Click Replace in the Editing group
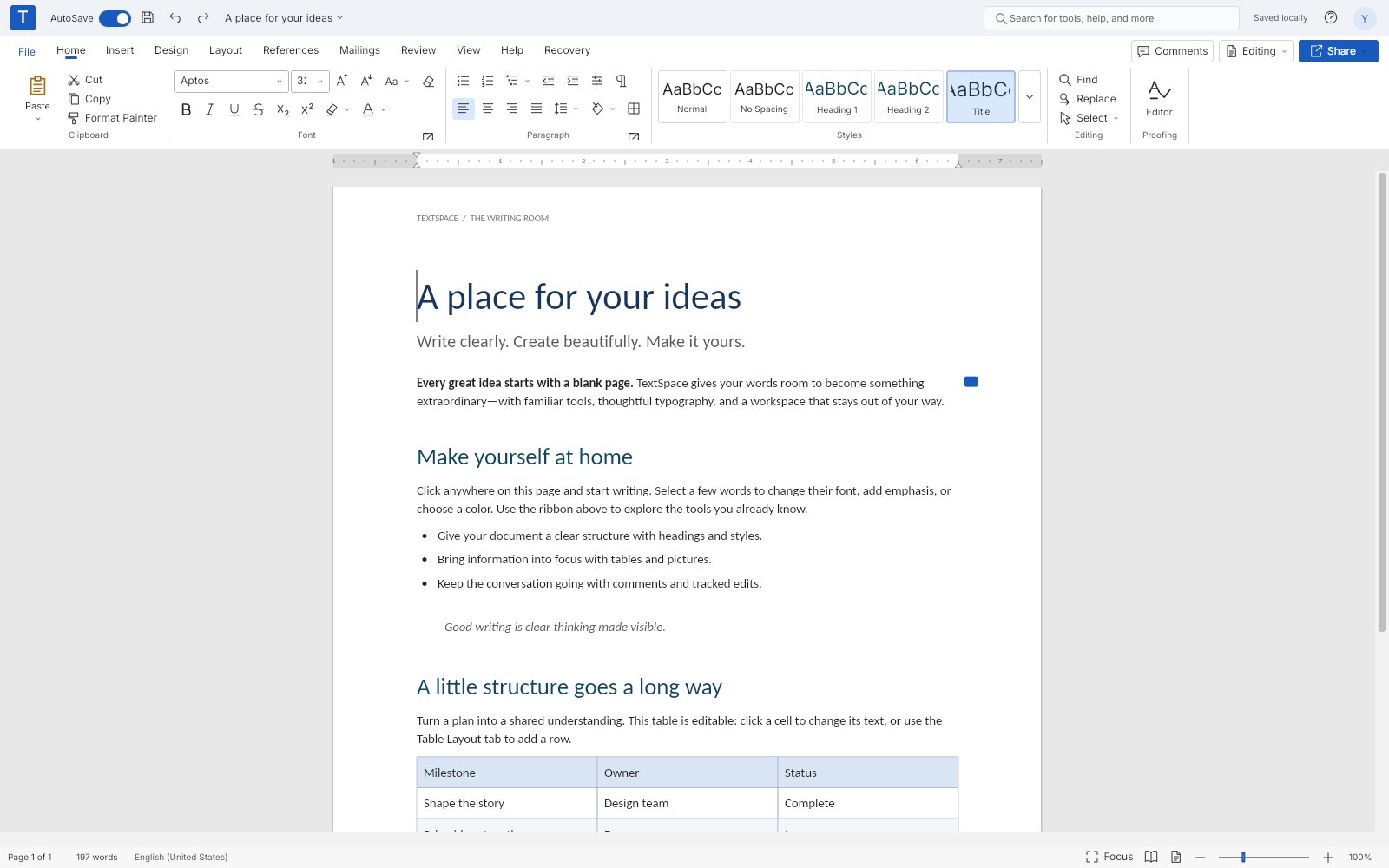The height and width of the screenshot is (868, 1389). (x=1088, y=99)
